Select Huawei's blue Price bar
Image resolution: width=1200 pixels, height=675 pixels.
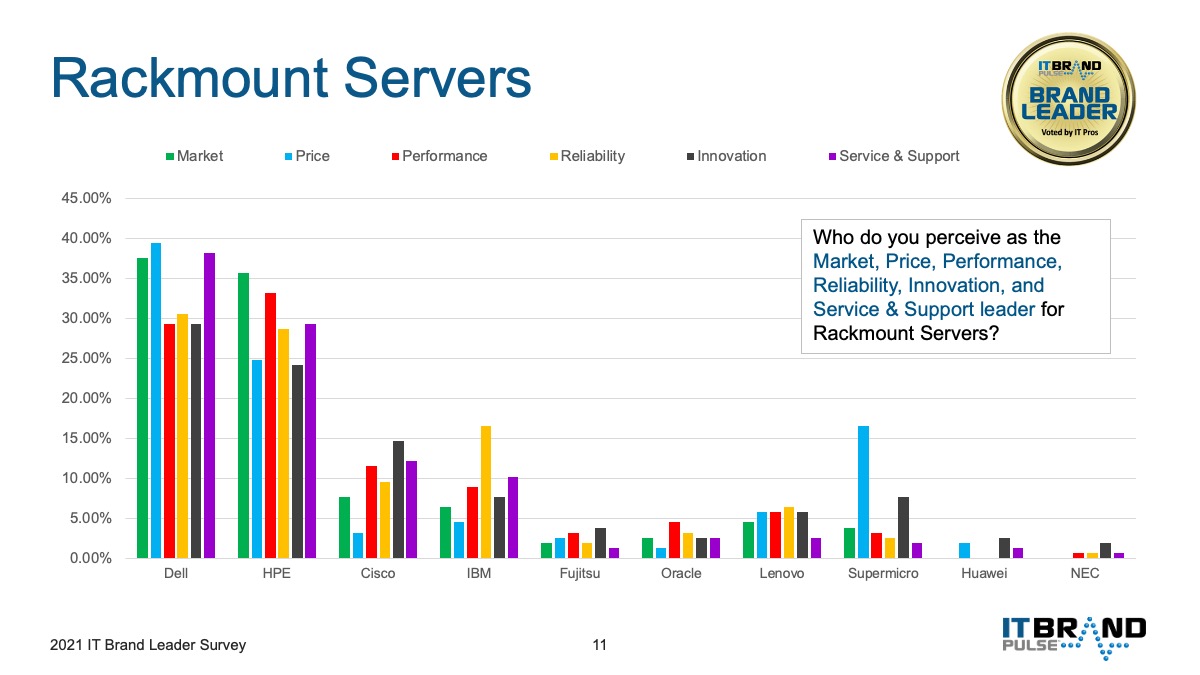963,550
